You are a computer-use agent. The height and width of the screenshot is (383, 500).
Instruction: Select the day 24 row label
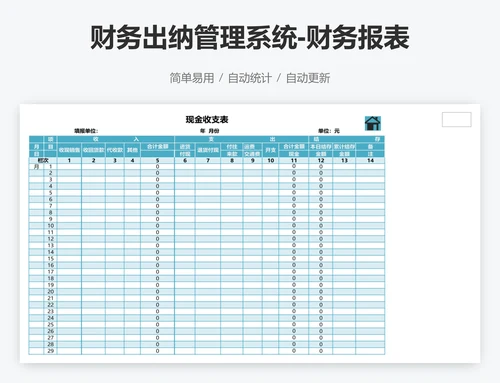[x=51, y=318]
